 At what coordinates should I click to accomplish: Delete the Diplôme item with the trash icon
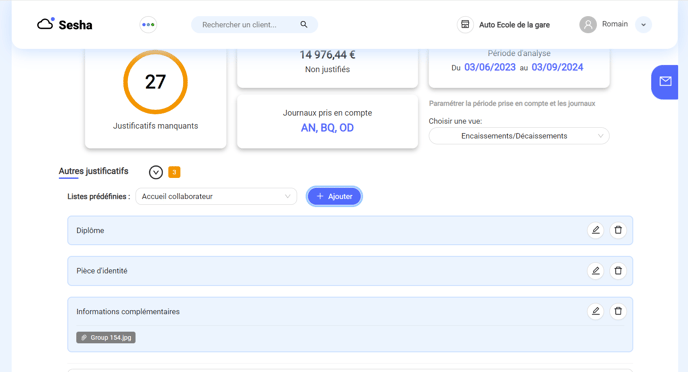click(618, 230)
